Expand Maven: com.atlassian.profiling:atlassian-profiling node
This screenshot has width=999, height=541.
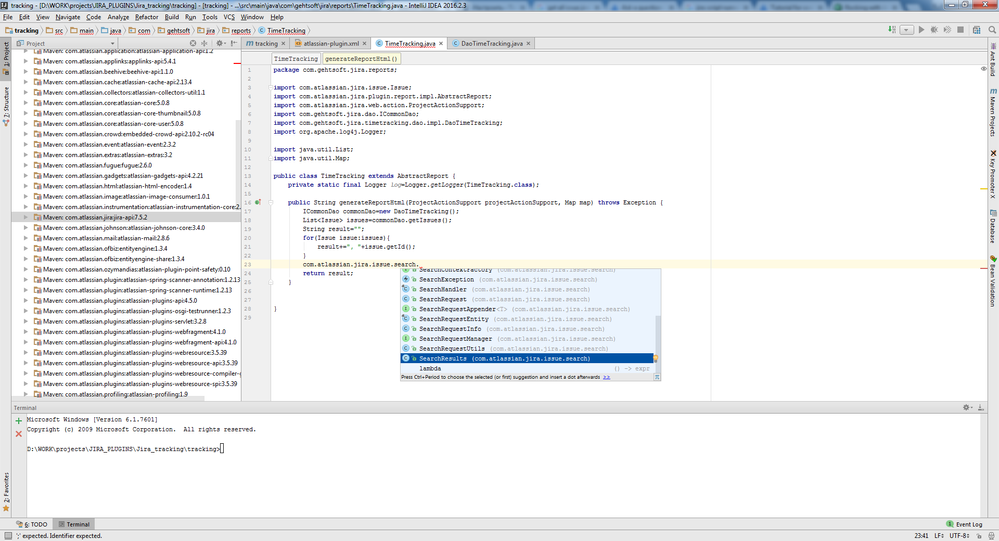(x=25, y=394)
